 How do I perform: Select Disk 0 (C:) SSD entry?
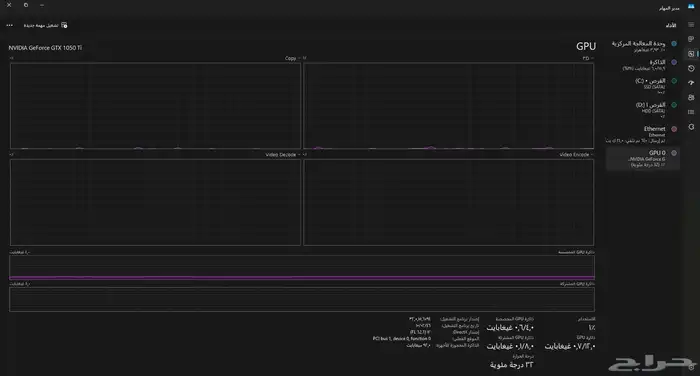click(x=643, y=86)
